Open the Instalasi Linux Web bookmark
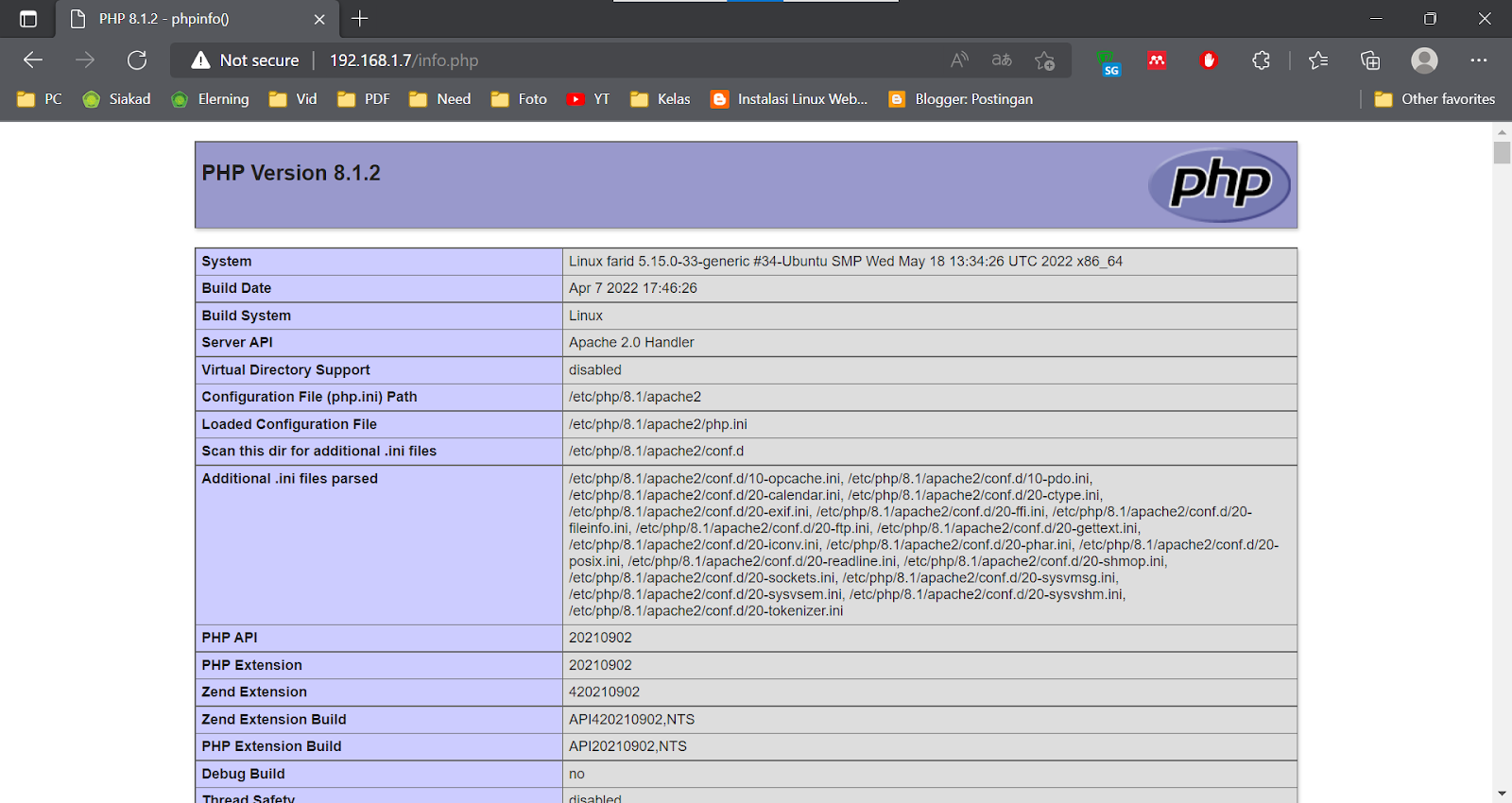 click(x=789, y=99)
